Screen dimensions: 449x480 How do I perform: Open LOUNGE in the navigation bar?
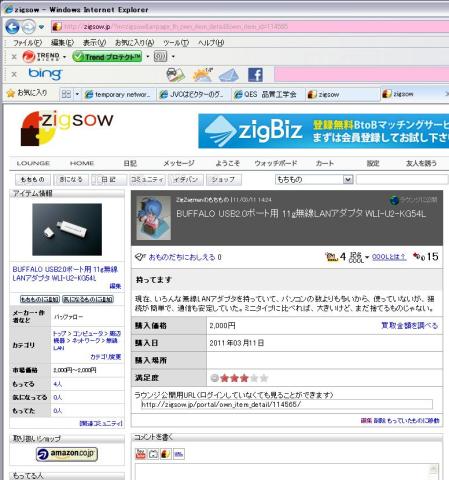tap(33, 163)
